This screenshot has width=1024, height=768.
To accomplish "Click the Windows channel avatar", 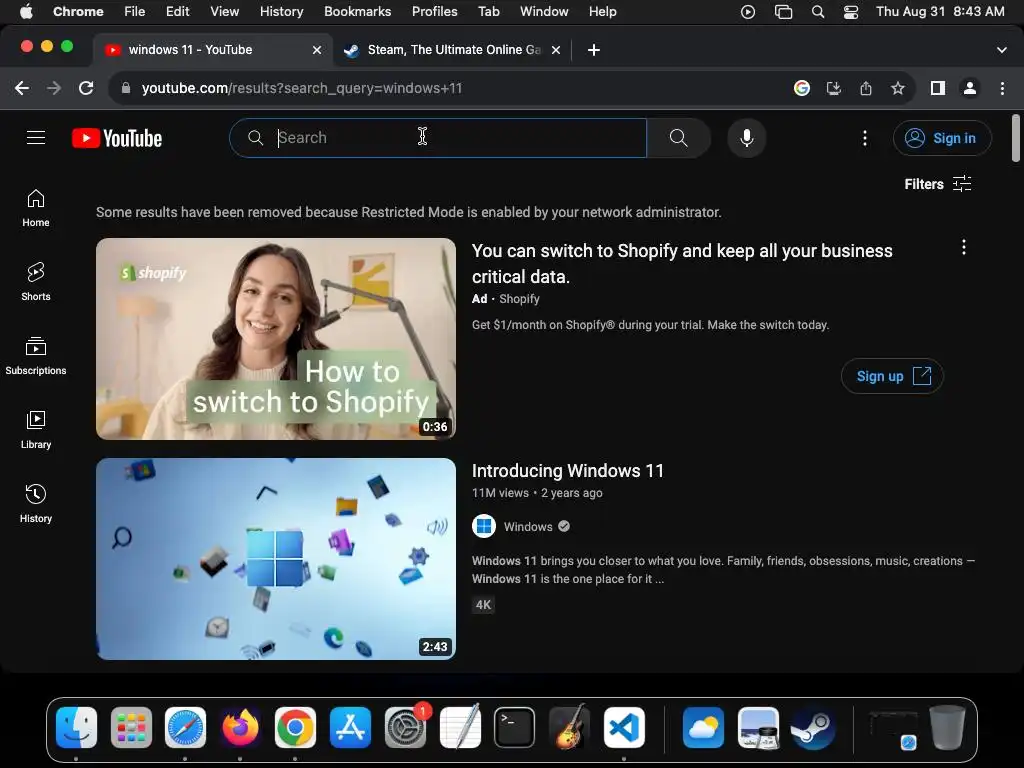I will click(x=484, y=526).
